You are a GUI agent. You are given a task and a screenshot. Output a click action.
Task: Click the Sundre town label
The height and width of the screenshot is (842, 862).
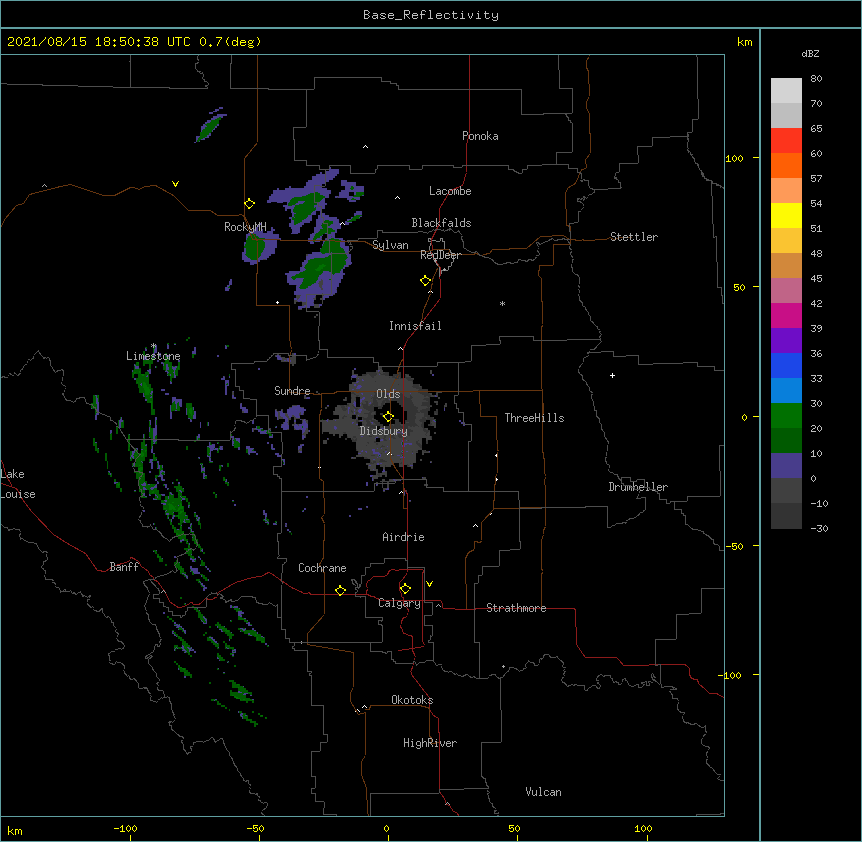(292, 391)
